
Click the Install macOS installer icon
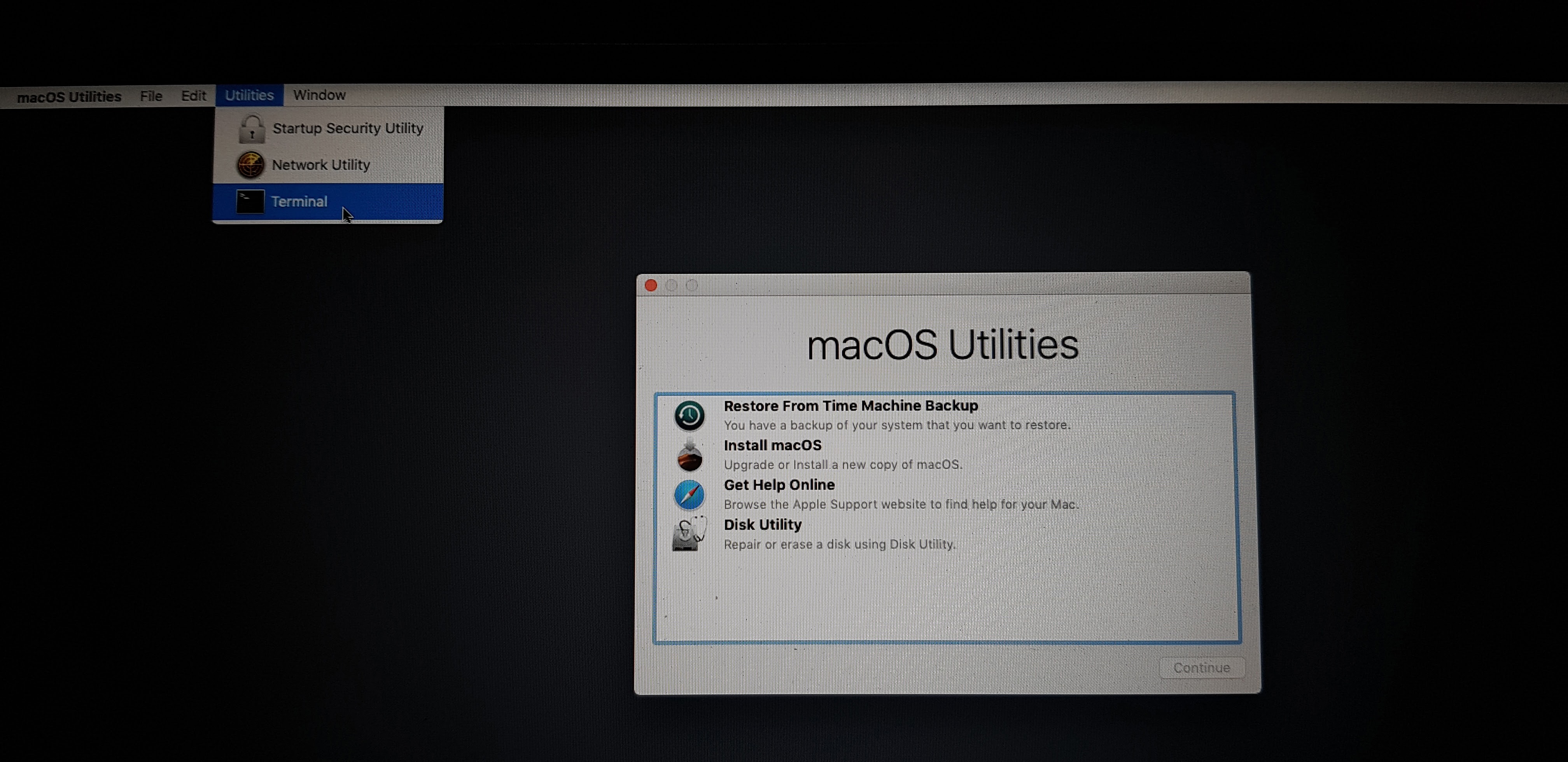pos(689,455)
